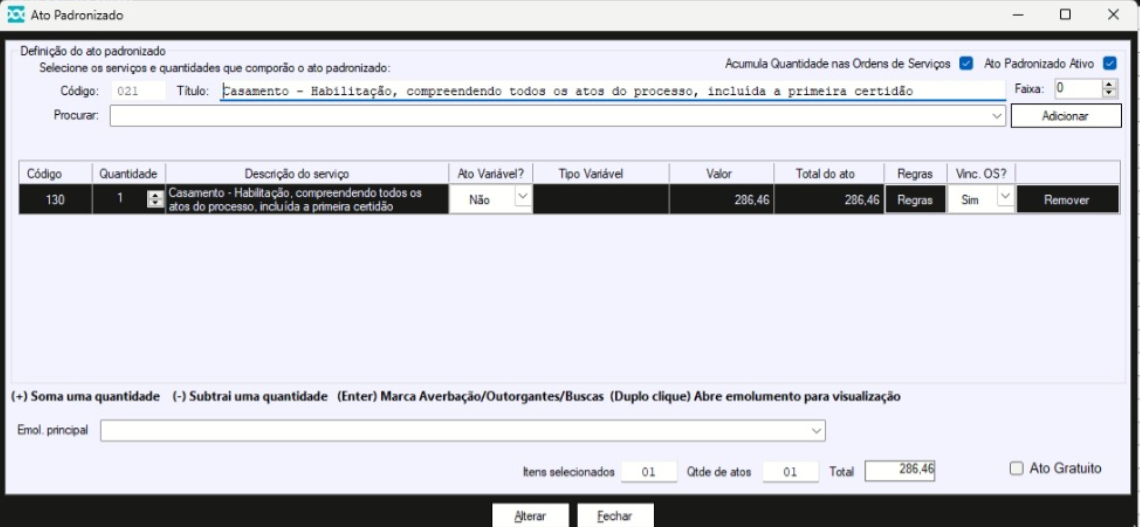Image resolution: width=1140 pixels, height=527 pixels.
Task: Click the Fechar button
Action: point(615,516)
